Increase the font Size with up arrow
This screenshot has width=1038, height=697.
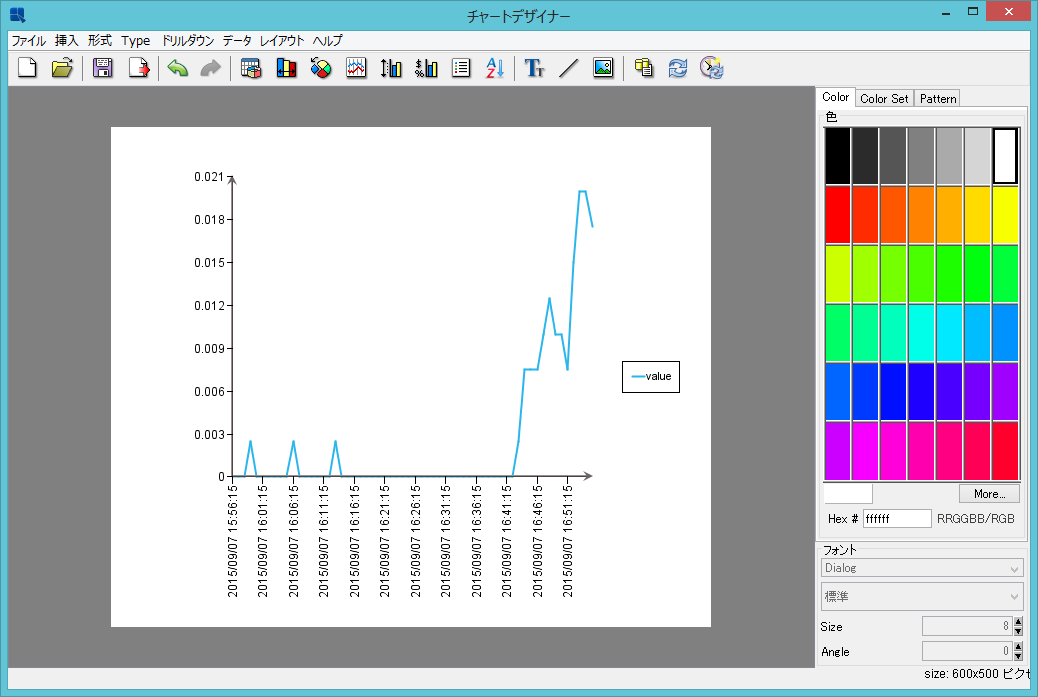pyautogui.click(x=1018, y=622)
